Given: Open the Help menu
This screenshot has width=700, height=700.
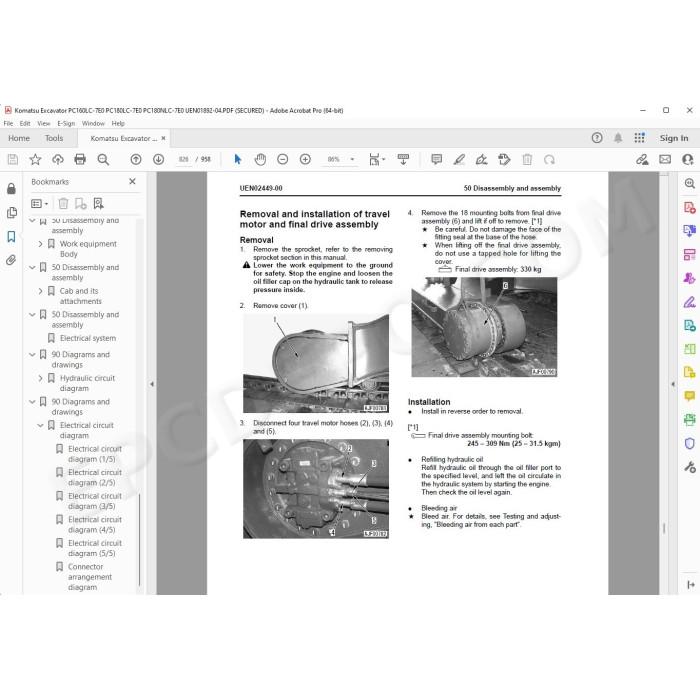Looking at the screenshot, I should (118, 124).
